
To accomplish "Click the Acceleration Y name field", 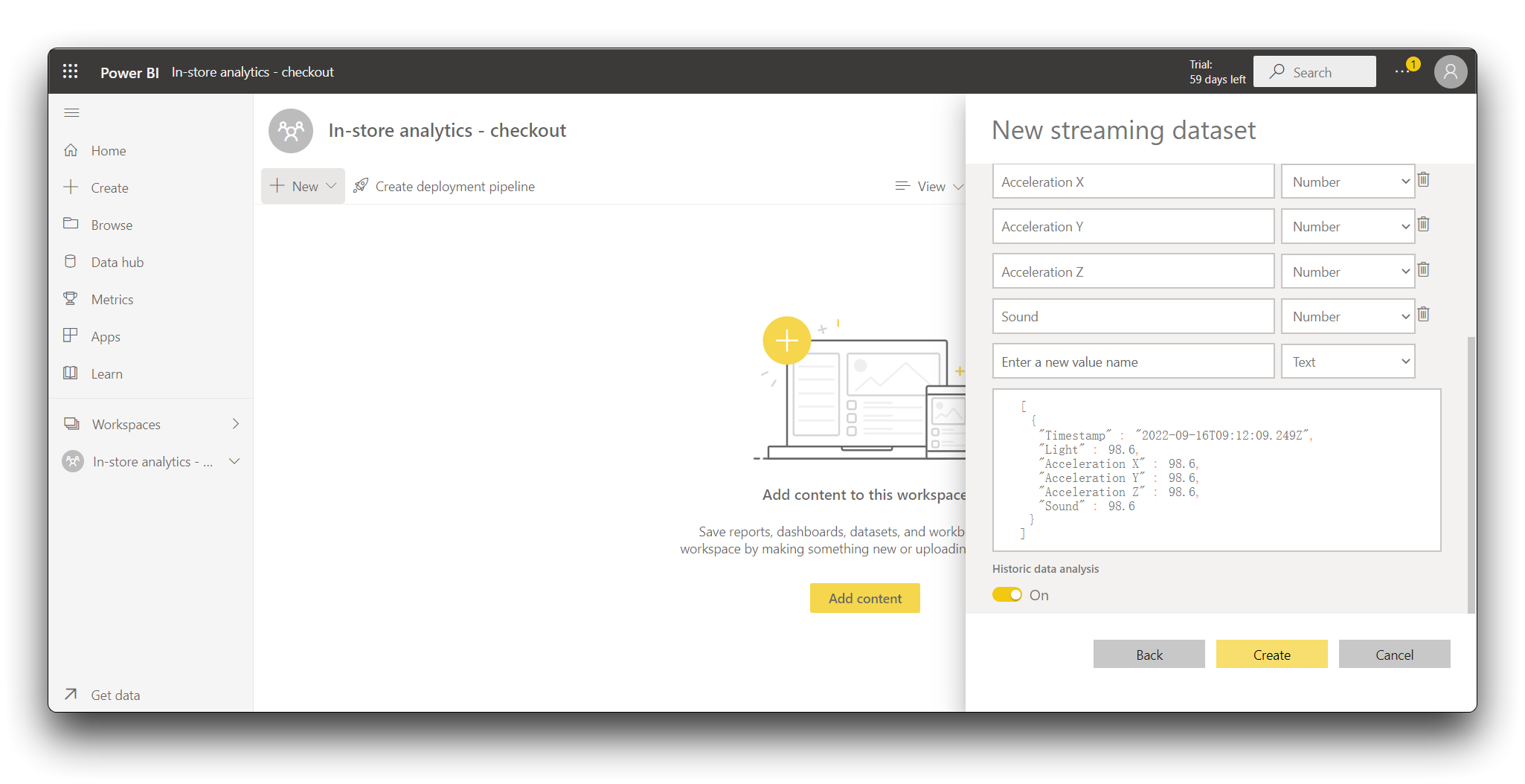I will pos(1133,226).
